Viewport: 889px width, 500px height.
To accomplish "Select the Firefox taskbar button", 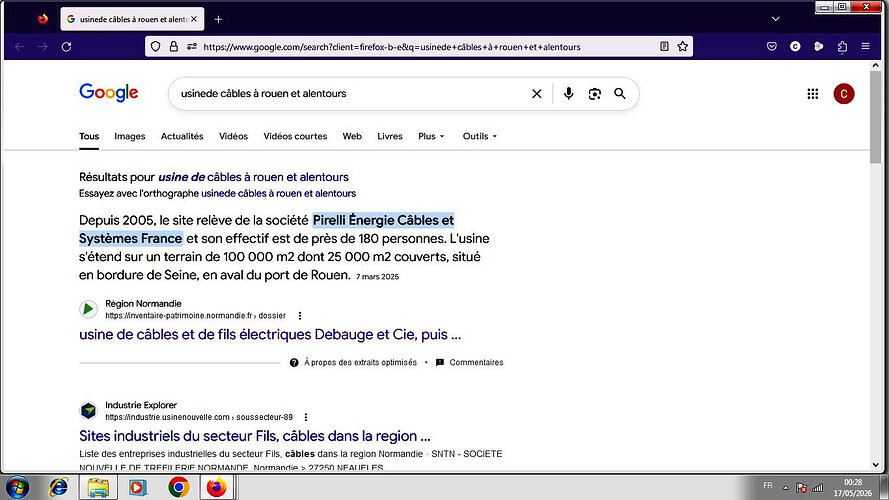I will 217,487.
